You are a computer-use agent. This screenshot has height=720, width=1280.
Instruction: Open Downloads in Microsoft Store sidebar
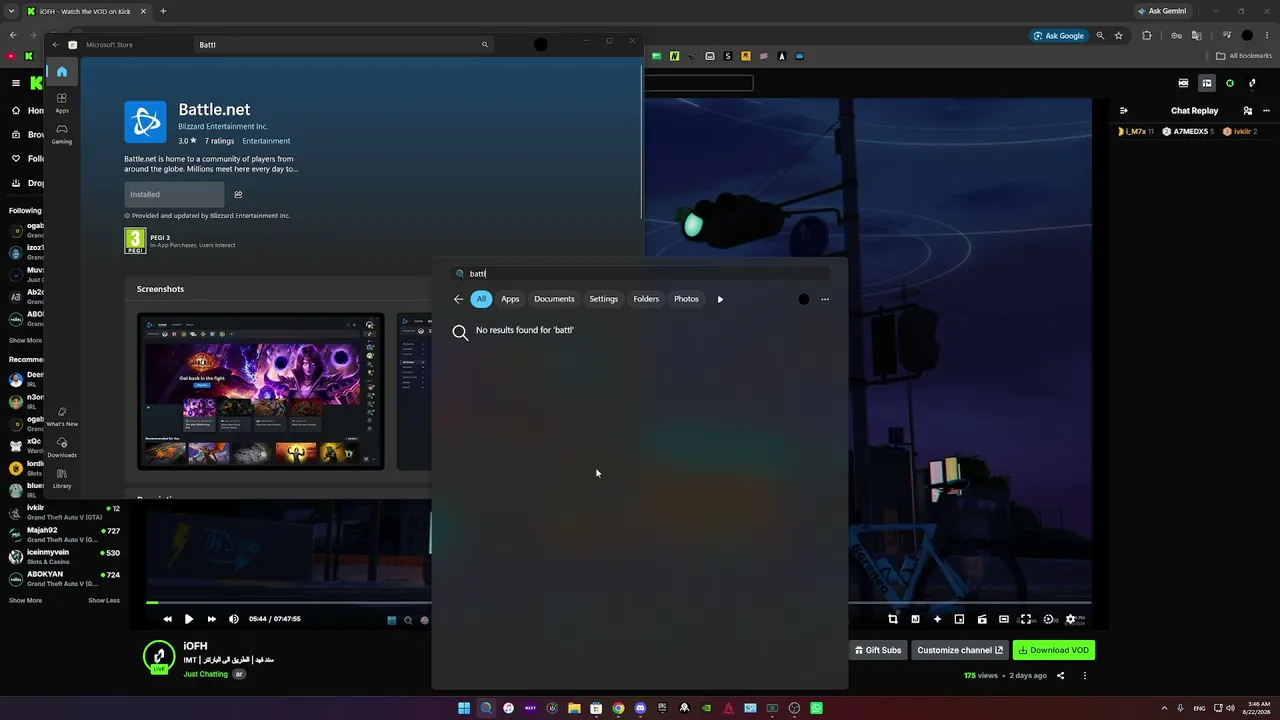[x=62, y=447]
